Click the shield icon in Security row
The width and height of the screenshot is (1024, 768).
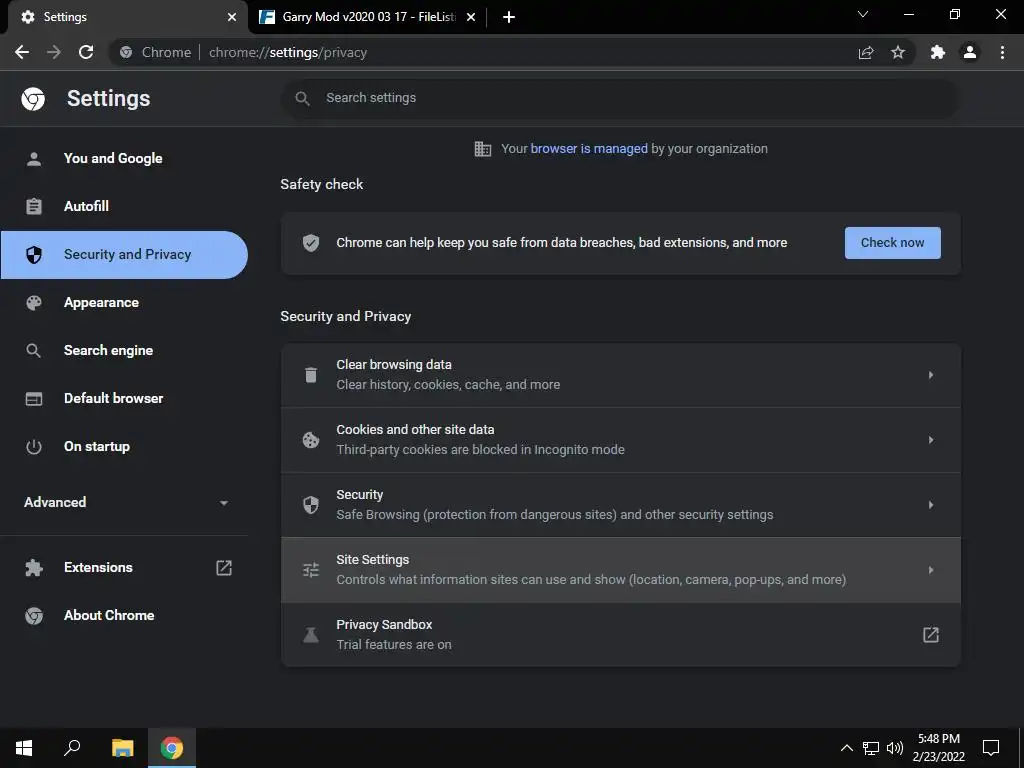click(x=311, y=504)
